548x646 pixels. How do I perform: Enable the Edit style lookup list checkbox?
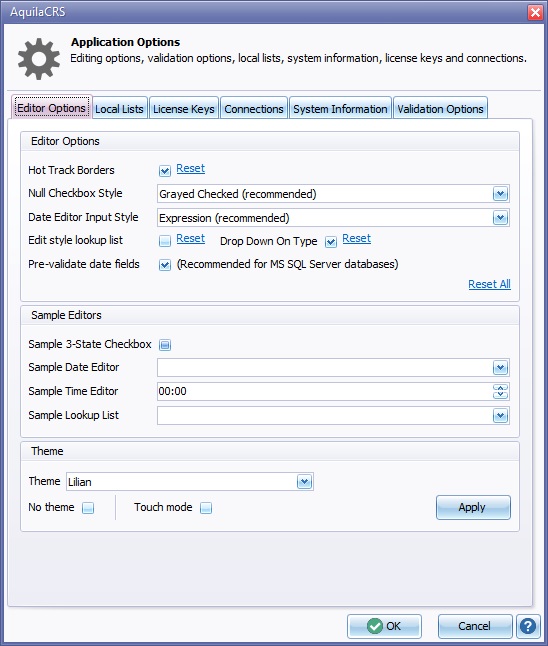tap(165, 241)
